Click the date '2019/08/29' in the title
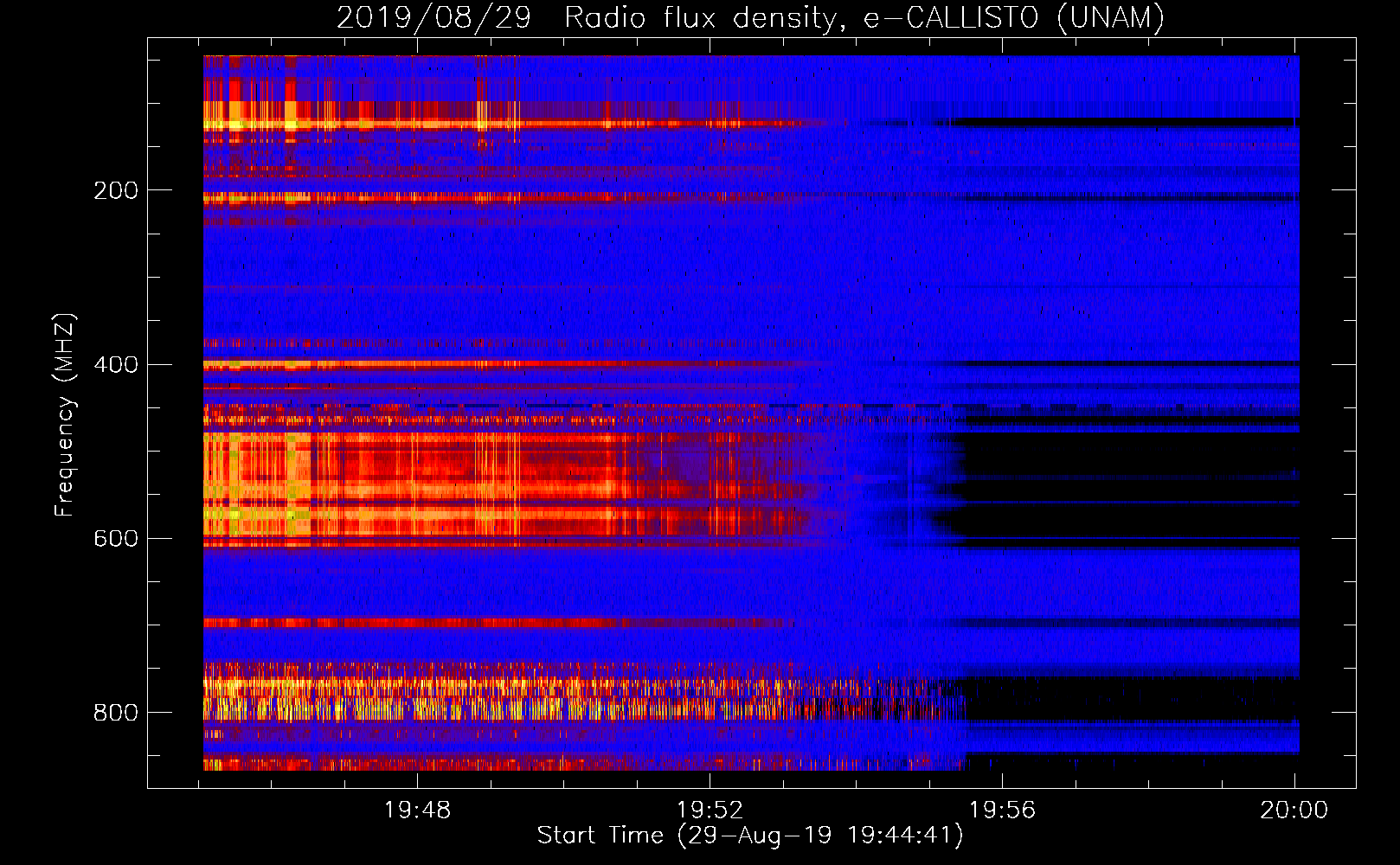This screenshot has height=865, width=1400. [x=433, y=17]
